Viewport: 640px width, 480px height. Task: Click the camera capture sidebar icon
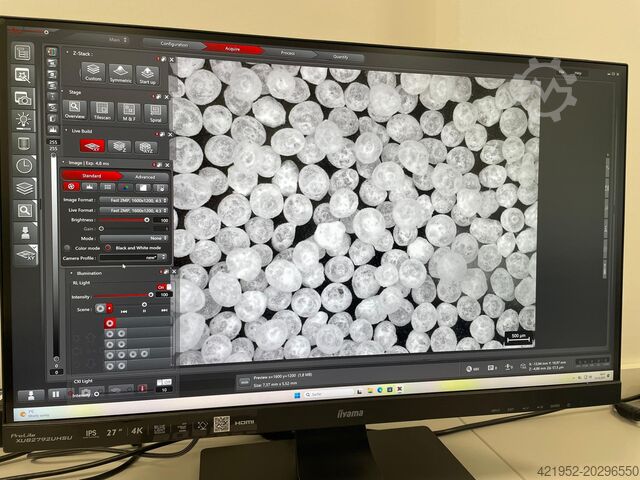[23, 98]
